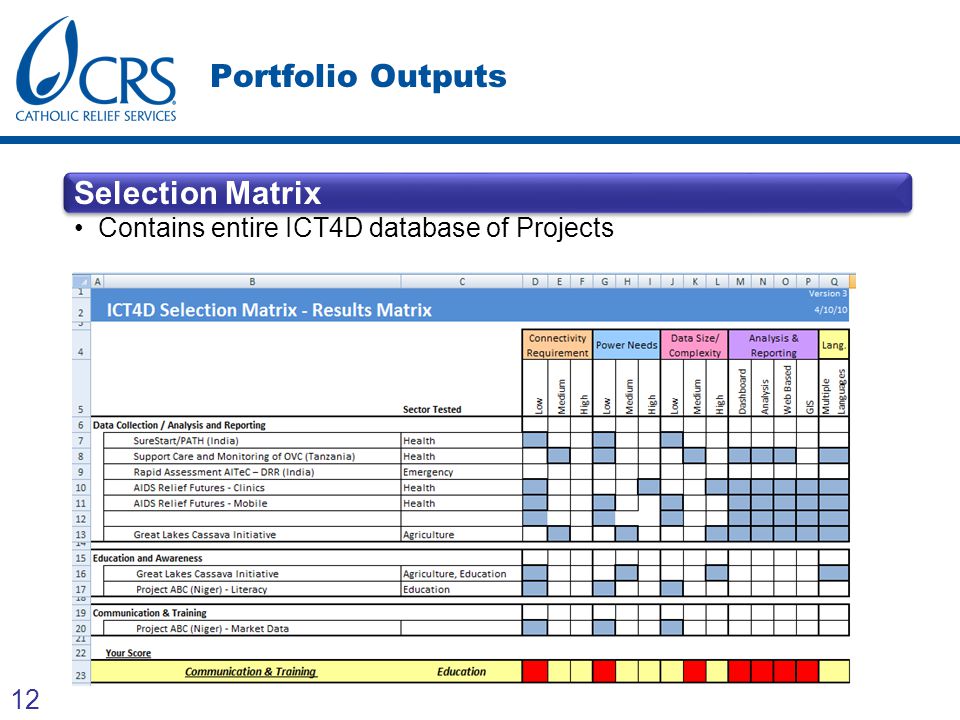Select 'Project ABC (Niger) - Literacy' cell
The width and height of the screenshot is (960, 720).
click(x=252, y=590)
